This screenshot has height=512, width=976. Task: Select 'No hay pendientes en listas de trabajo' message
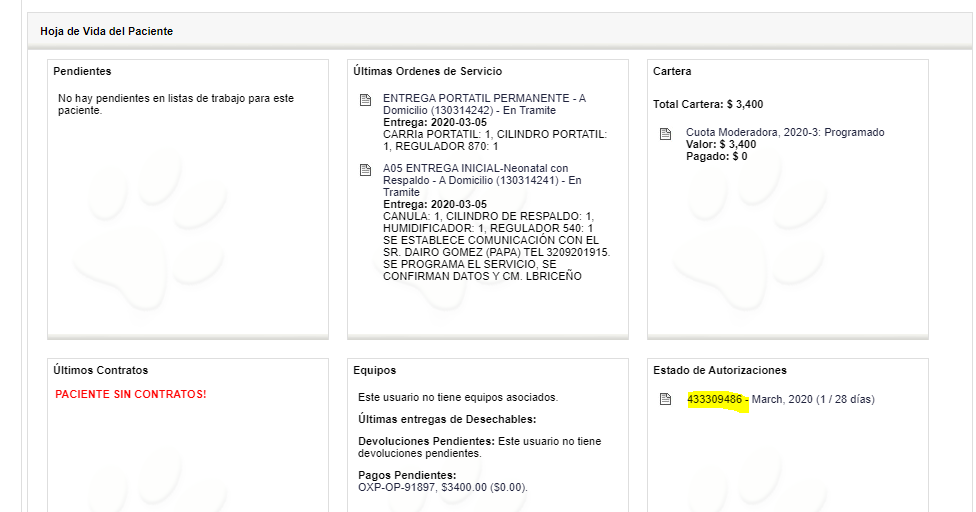pos(176,104)
